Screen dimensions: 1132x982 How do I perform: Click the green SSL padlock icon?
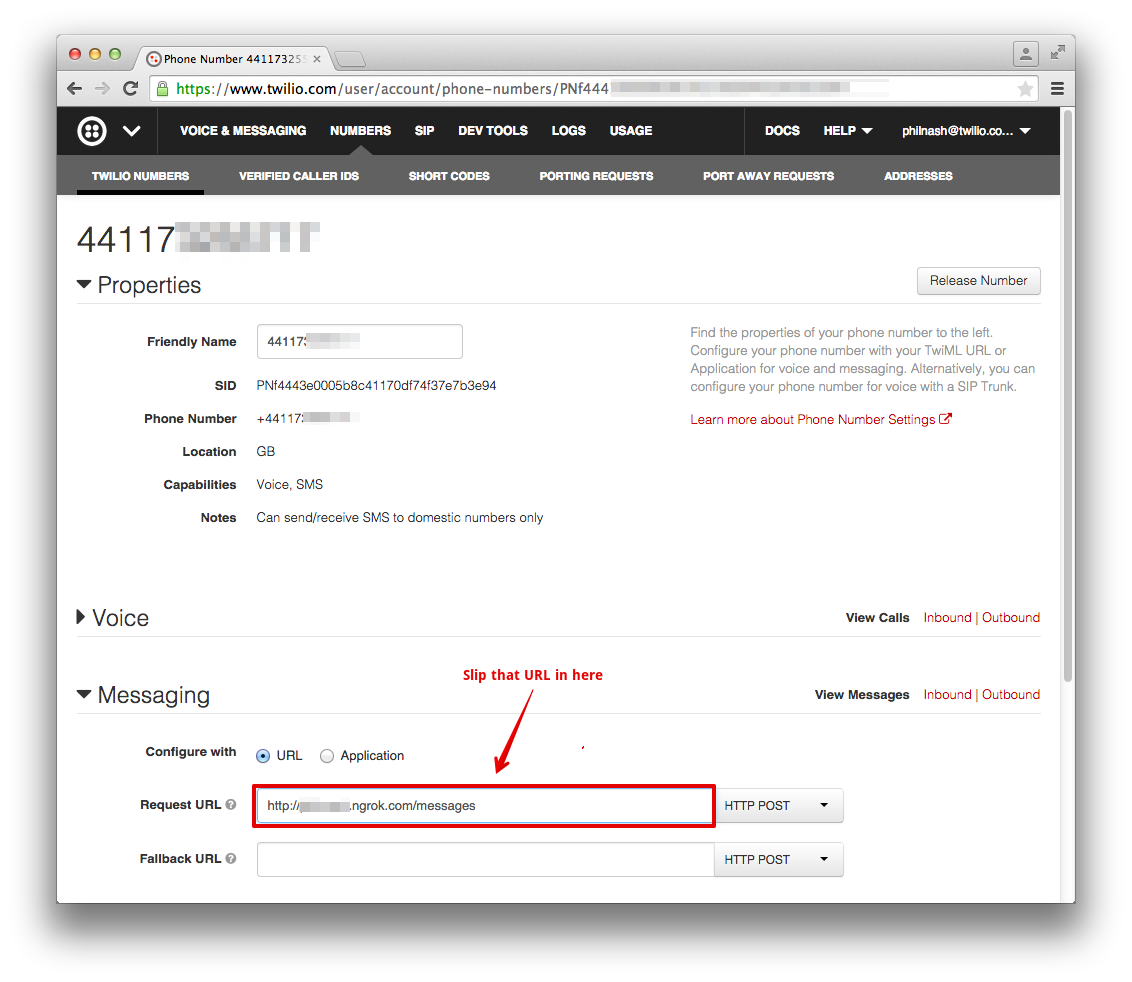tap(162, 89)
